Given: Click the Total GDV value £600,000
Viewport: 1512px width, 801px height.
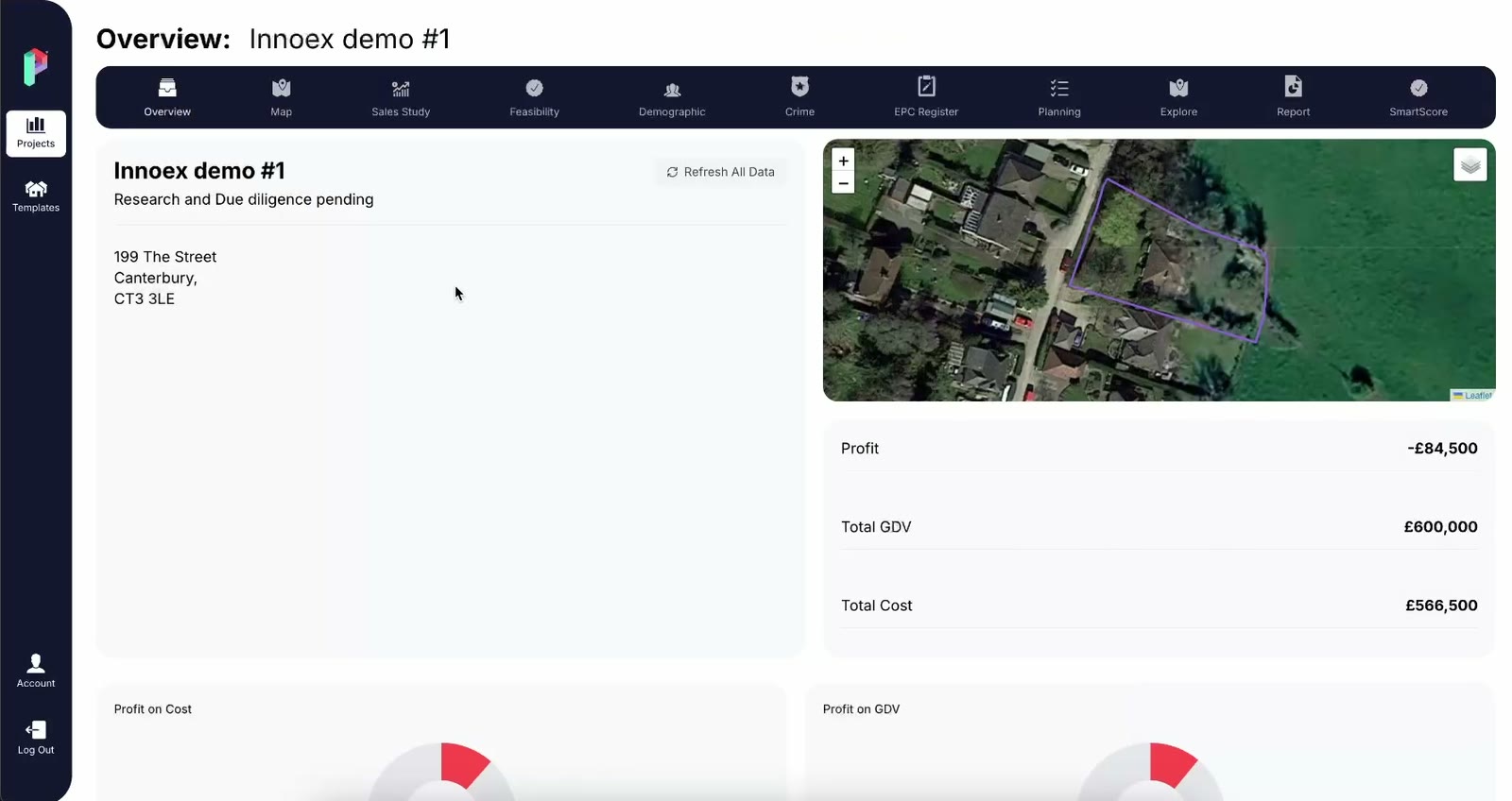Looking at the screenshot, I should pyautogui.click(x=1440, y=527).
